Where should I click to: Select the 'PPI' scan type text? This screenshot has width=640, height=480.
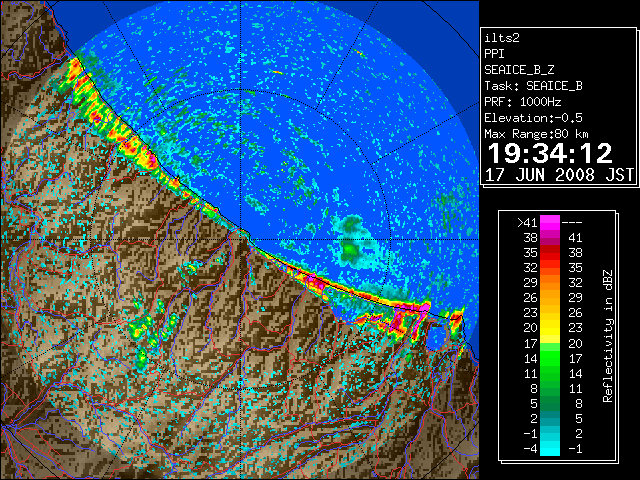pyautogui.click(x=494, y=54)
